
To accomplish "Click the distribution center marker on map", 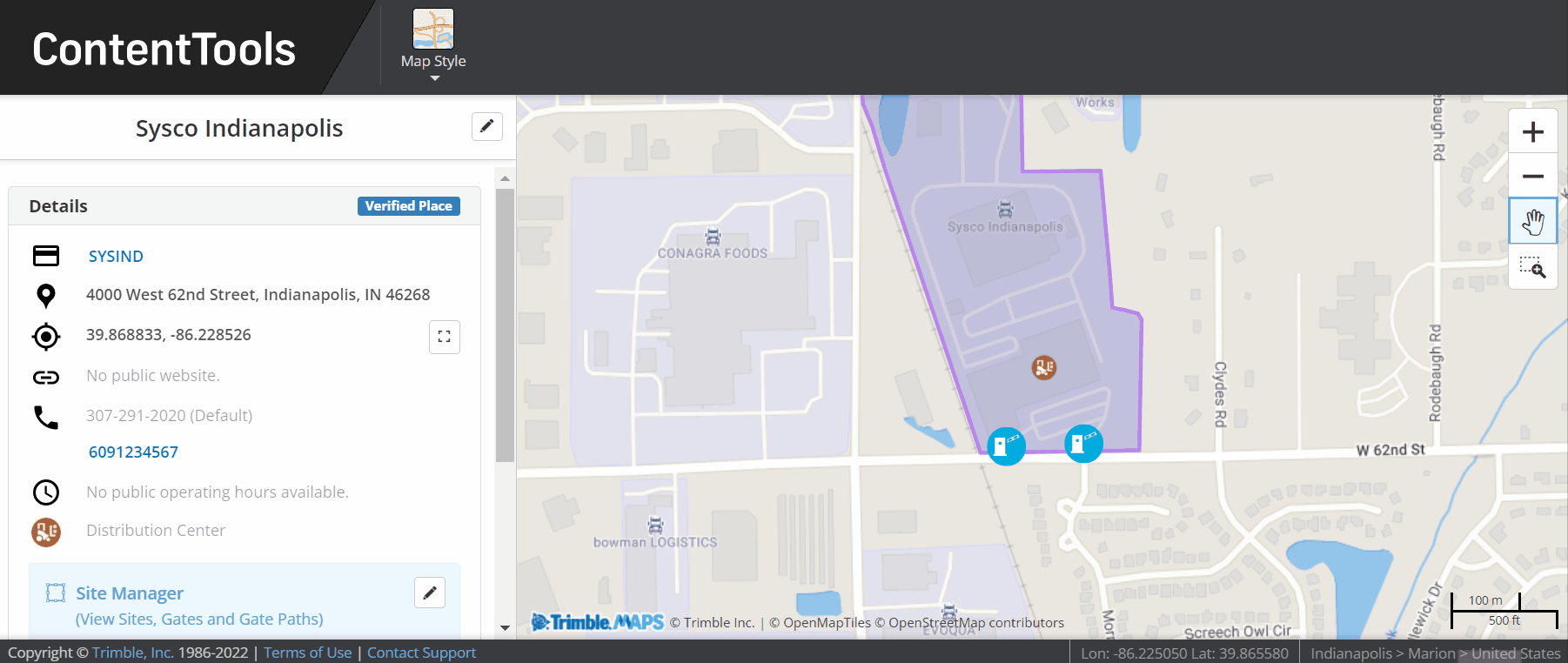I will (x=1044, y=368).
